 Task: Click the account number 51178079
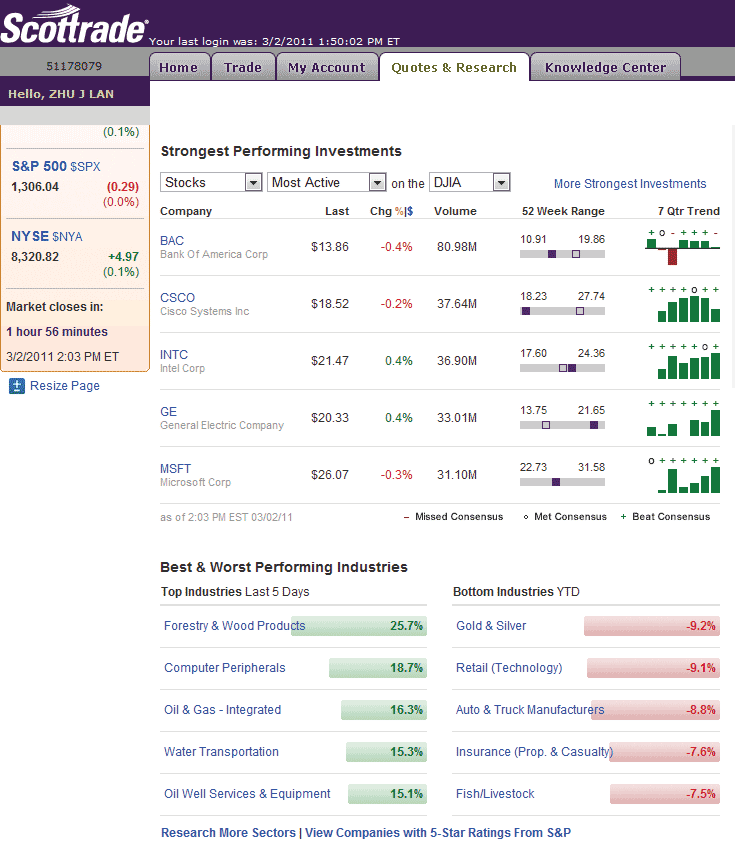click(x=74, y=66)
